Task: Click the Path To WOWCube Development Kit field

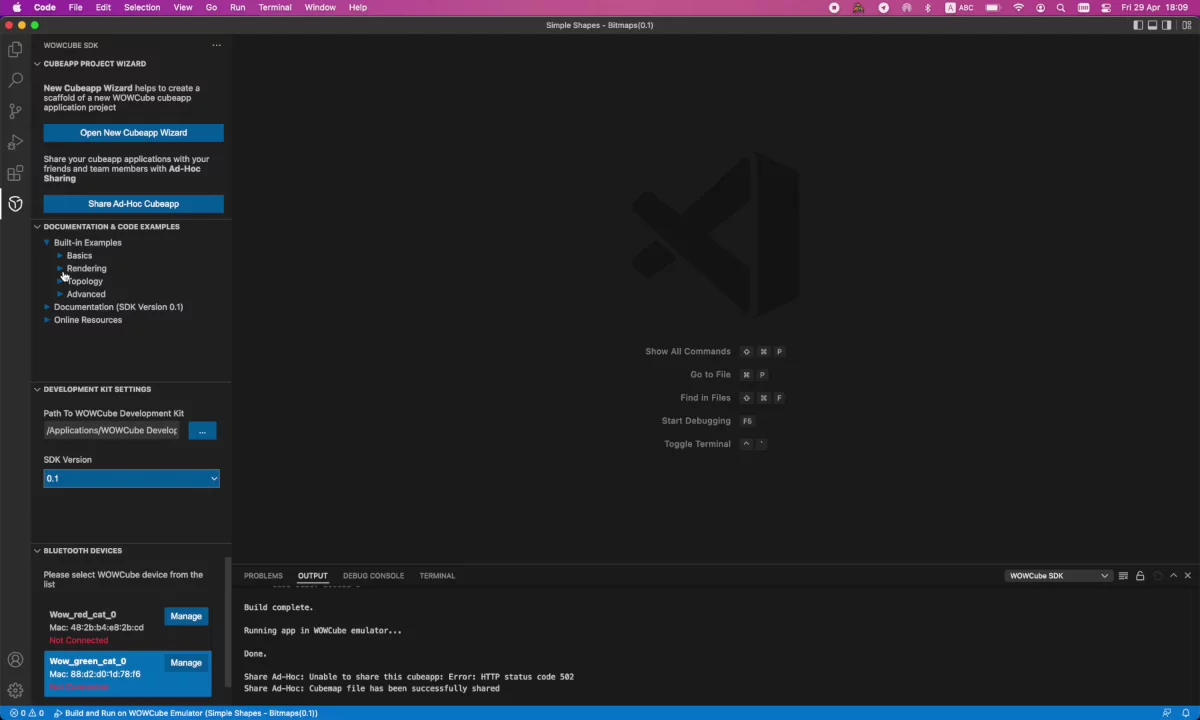Action: point(112,430)
